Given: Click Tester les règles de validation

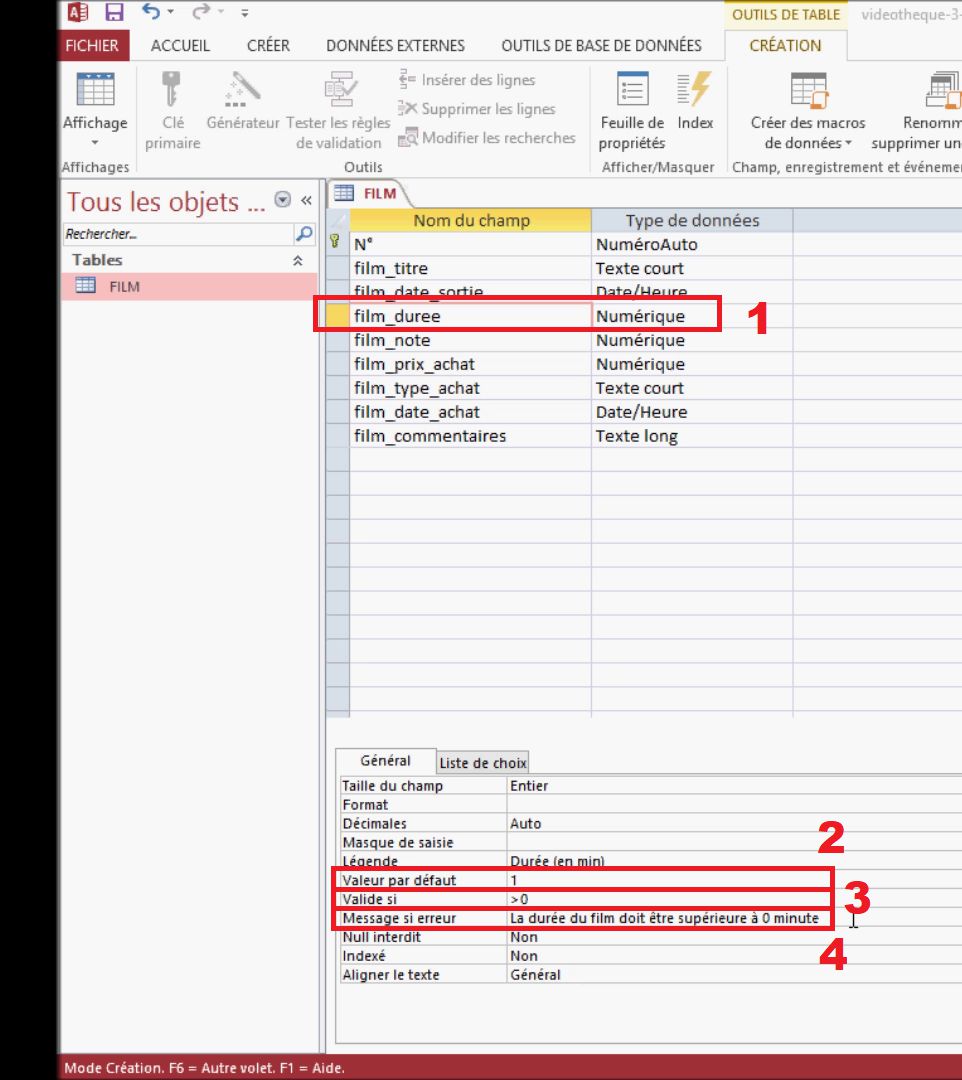Looking at the screenshot, I should pyautogui.click(x=338, y=110).
